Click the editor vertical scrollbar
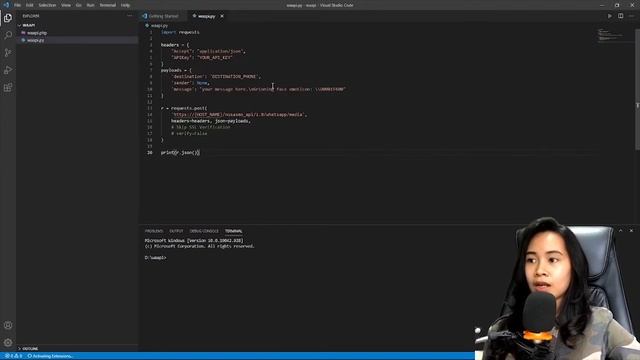This screenshot has height=360, width=640. pos(637,89)
